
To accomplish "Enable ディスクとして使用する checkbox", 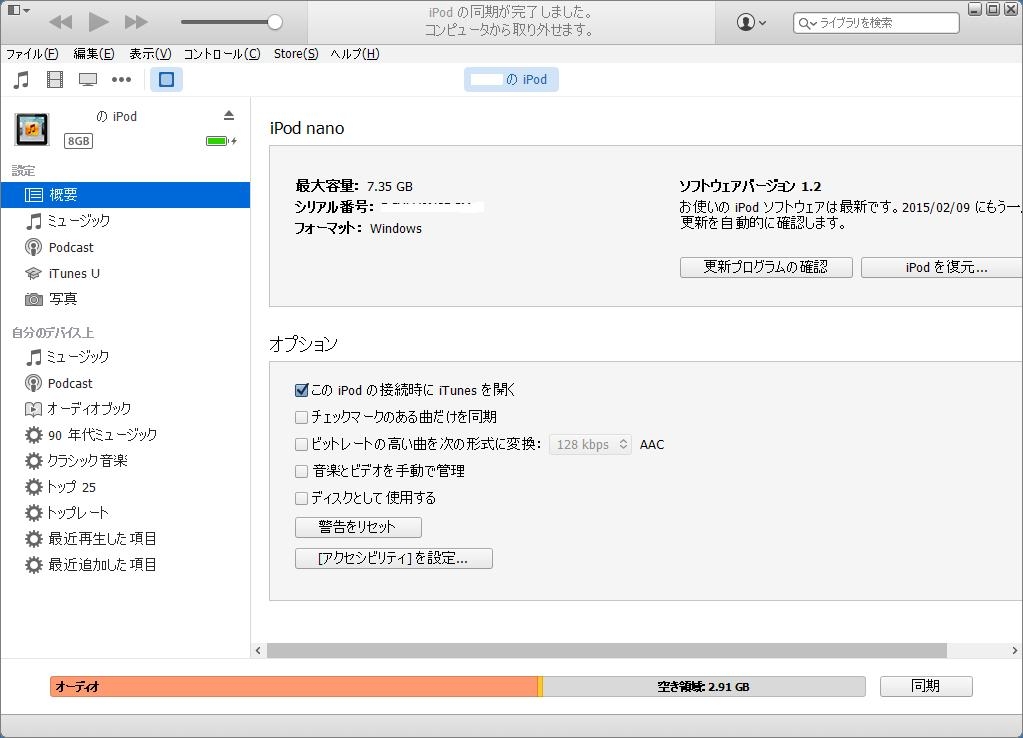I will (301, 499).
